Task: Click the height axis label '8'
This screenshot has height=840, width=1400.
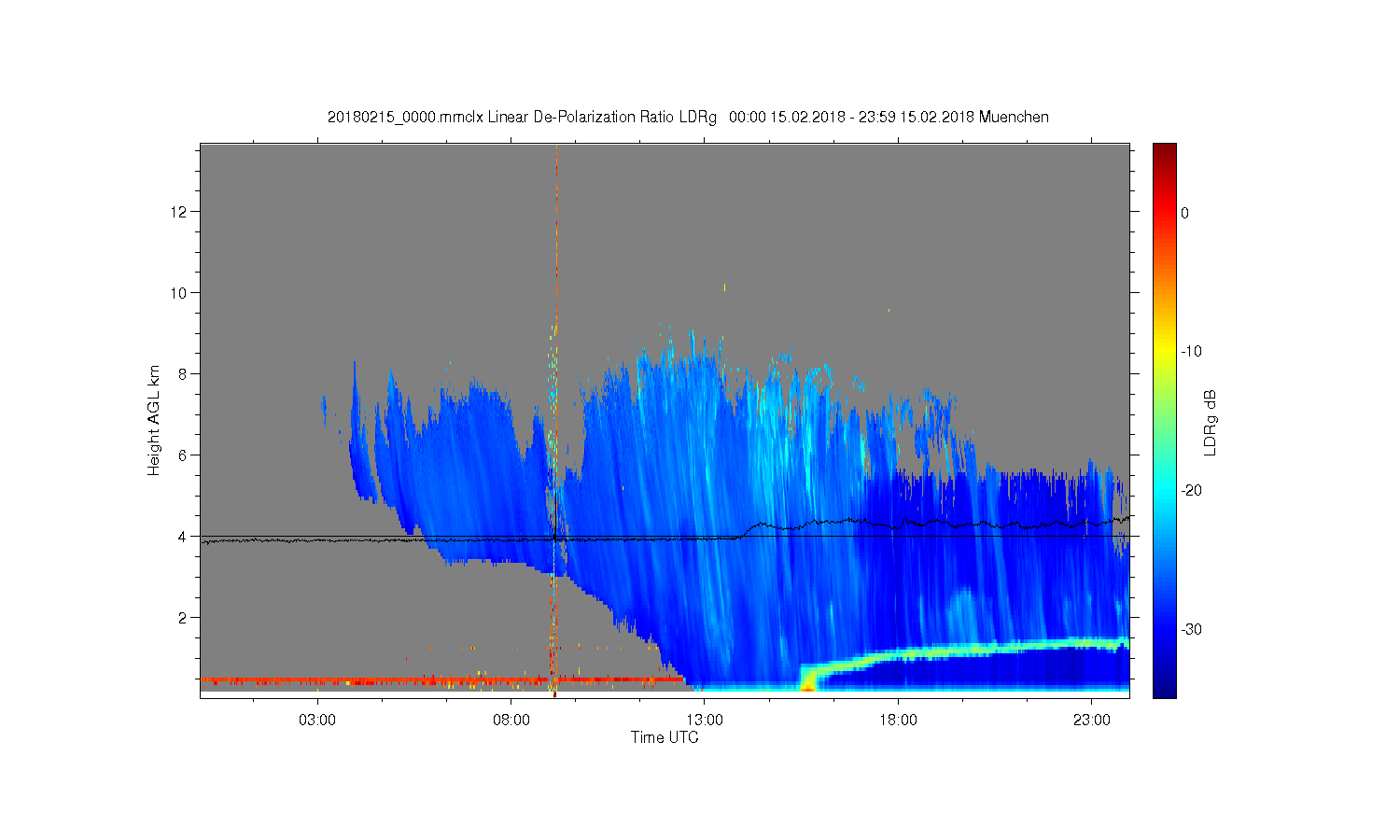Action: coord(184,374)
